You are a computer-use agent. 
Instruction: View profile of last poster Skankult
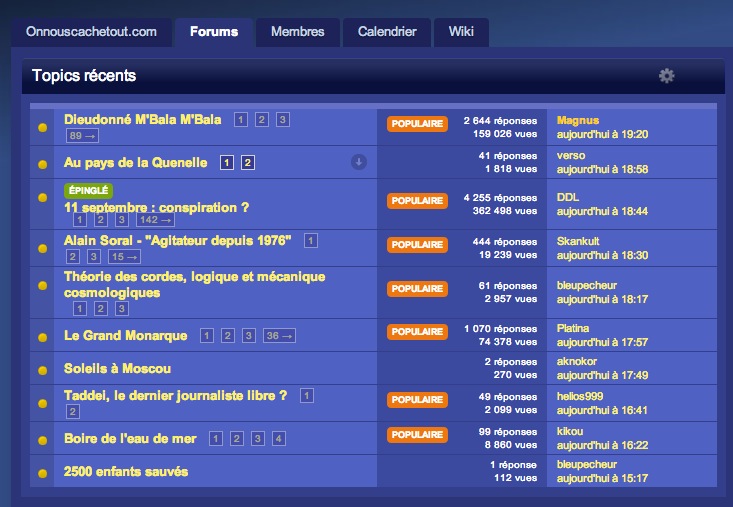[x=578, y=242]
